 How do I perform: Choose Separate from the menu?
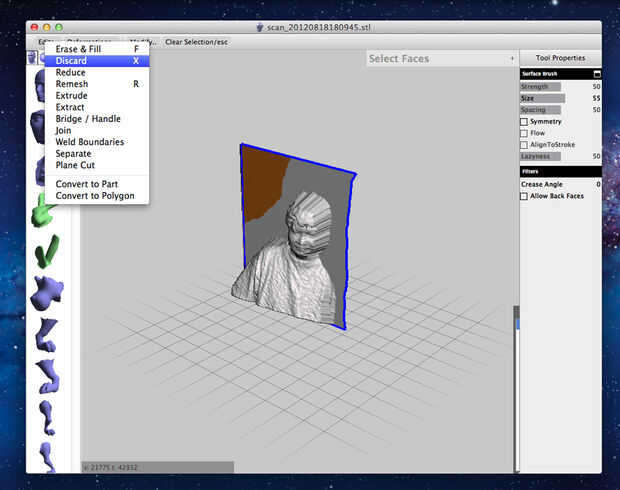(x=97, y=153)
